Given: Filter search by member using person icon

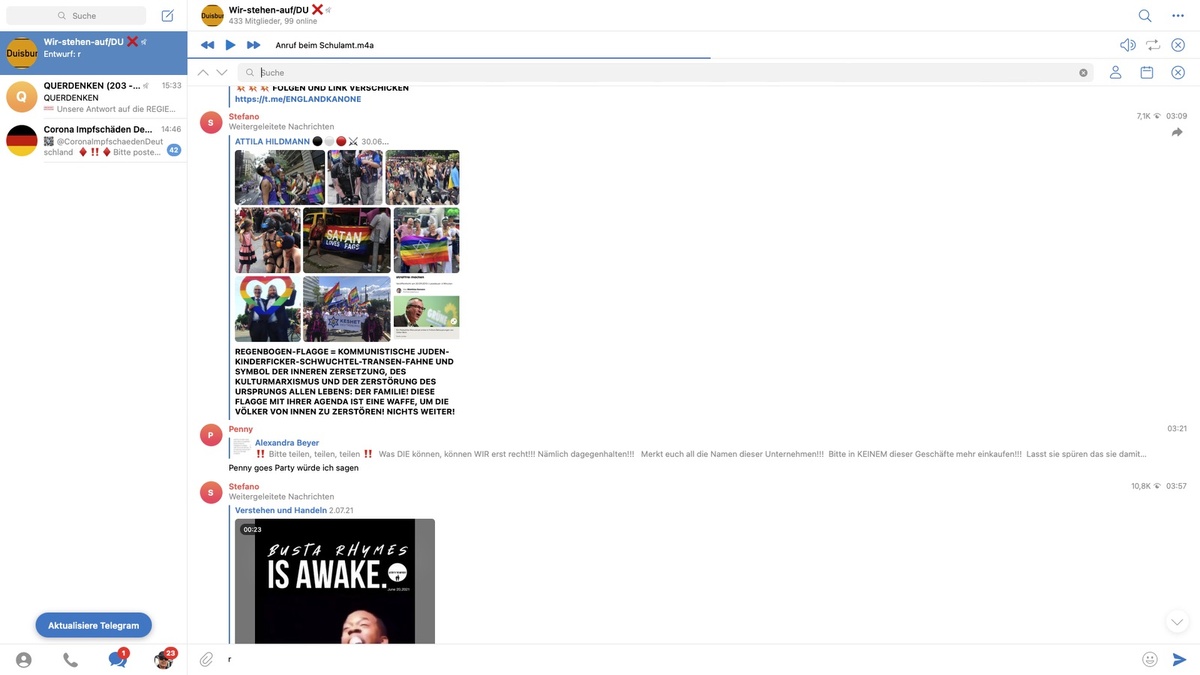Looking at the screenshot, I should coord(1115,73).
